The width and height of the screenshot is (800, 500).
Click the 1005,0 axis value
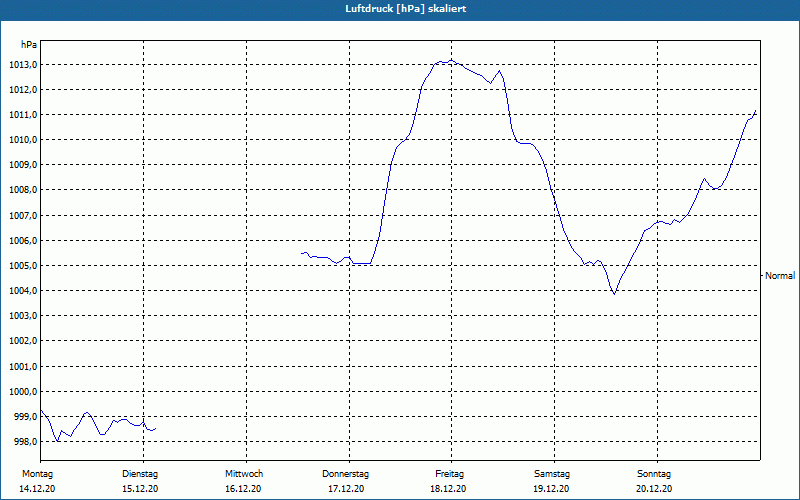pos(23,265)
